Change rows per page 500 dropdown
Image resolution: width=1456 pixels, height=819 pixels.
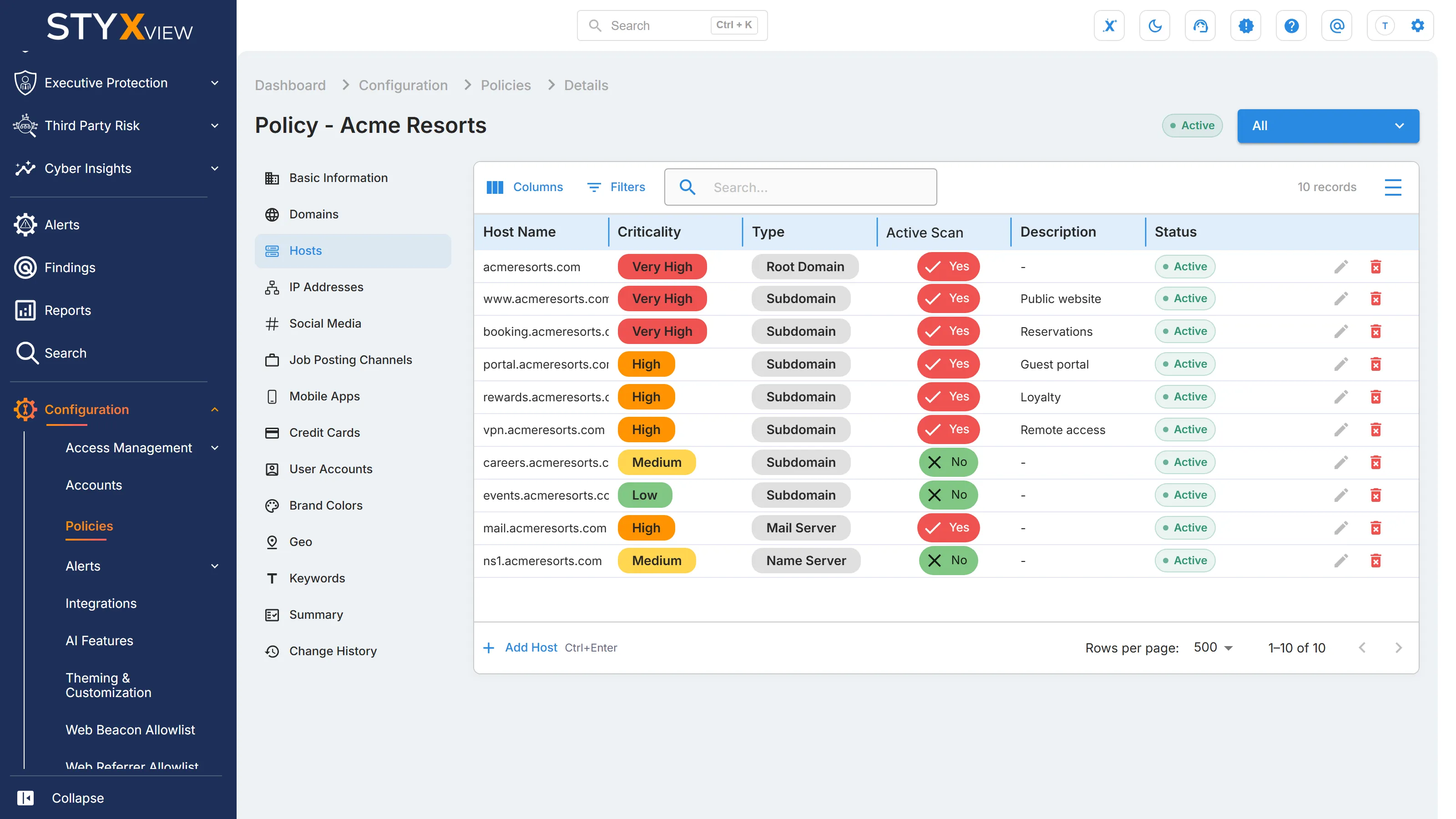tap(1213, 648)
